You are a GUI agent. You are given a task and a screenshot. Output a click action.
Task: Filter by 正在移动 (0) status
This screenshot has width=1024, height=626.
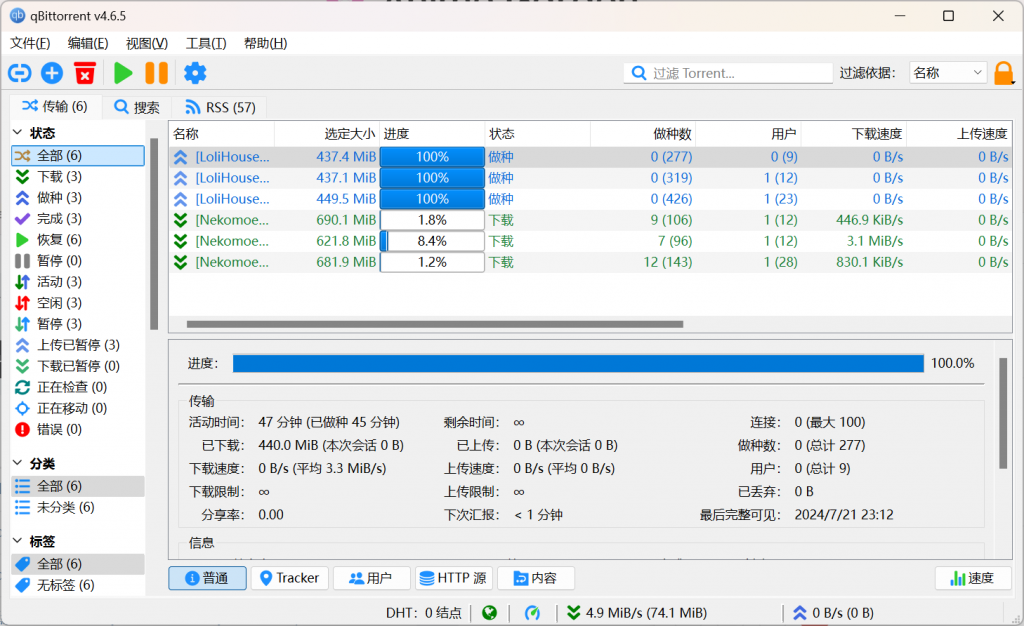78,408
